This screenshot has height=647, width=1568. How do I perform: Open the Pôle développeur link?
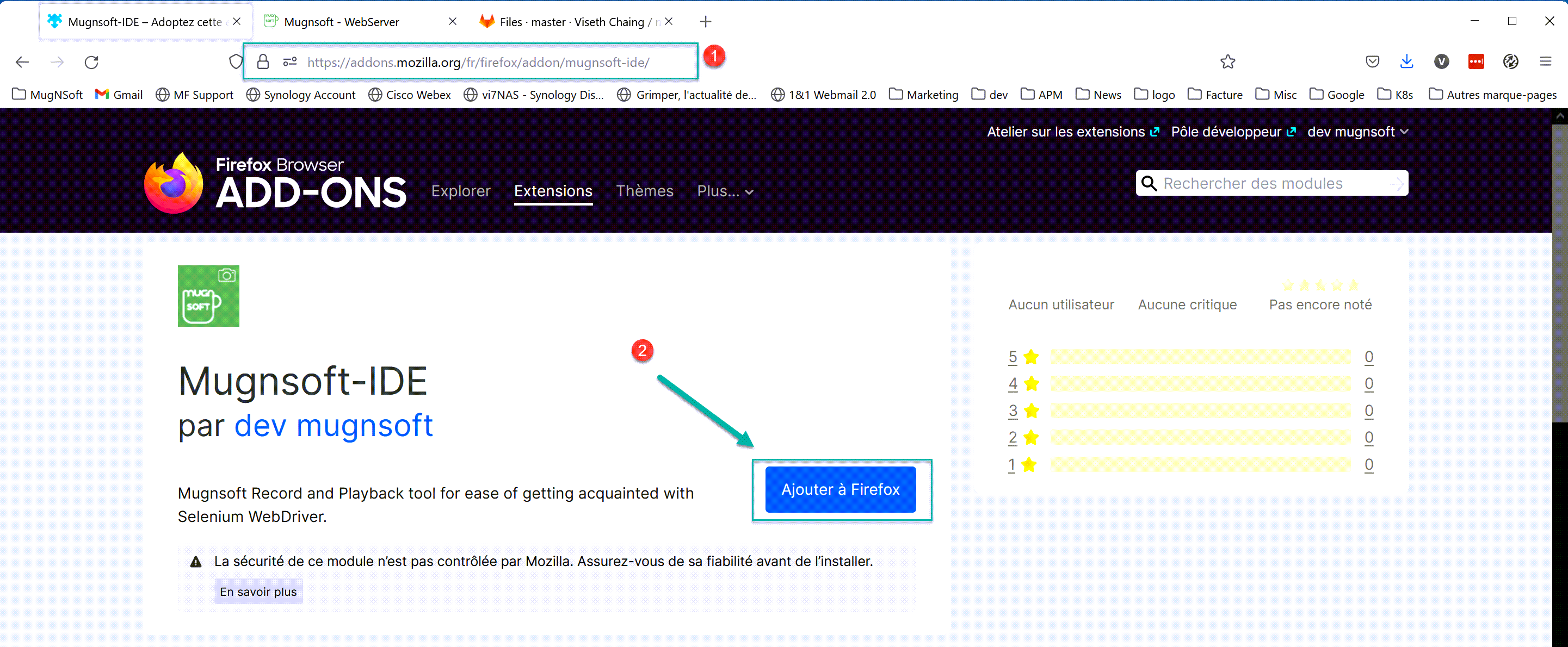pos(1234,132)
